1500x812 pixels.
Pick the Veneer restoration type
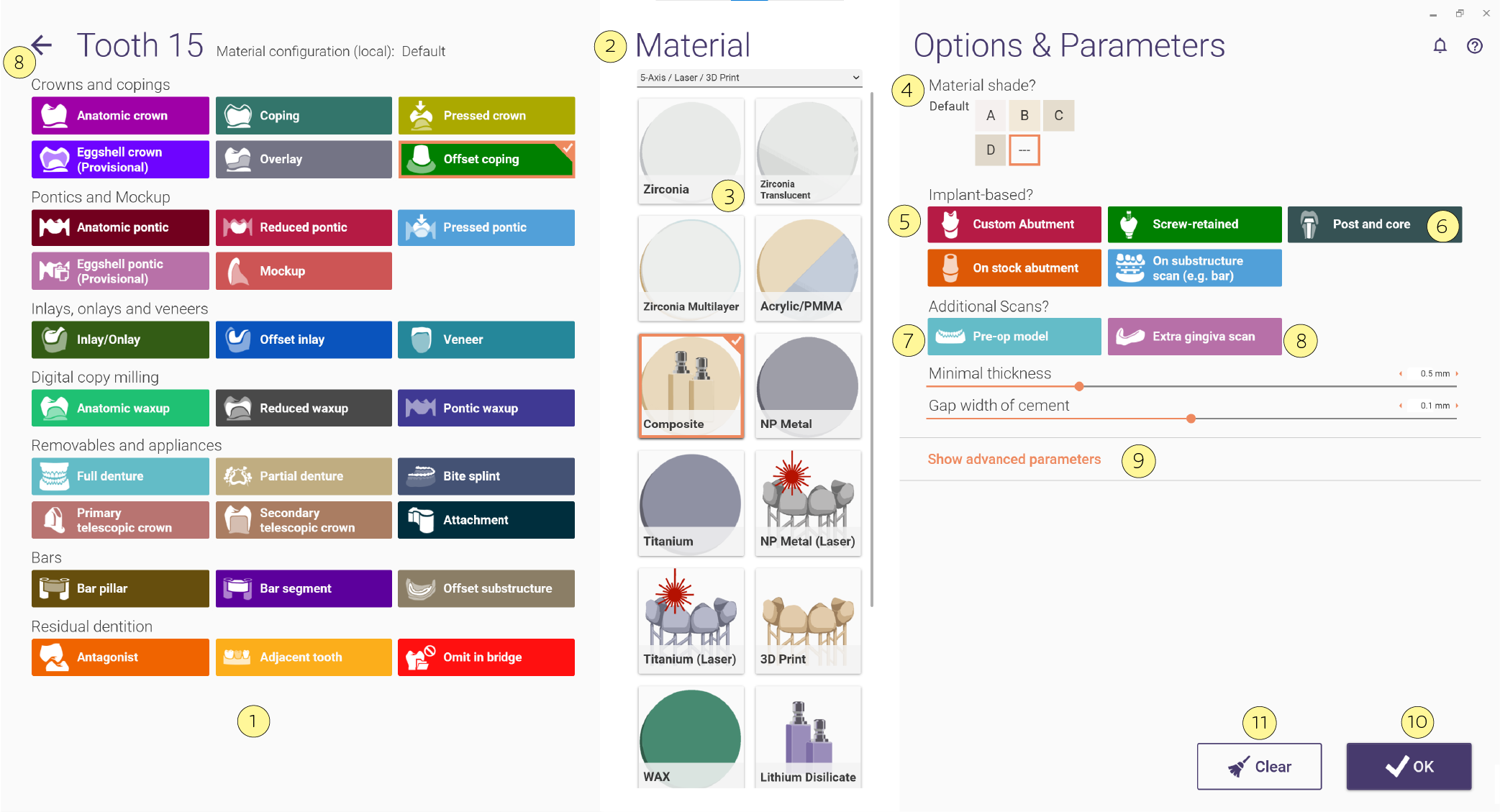(486, 339)
